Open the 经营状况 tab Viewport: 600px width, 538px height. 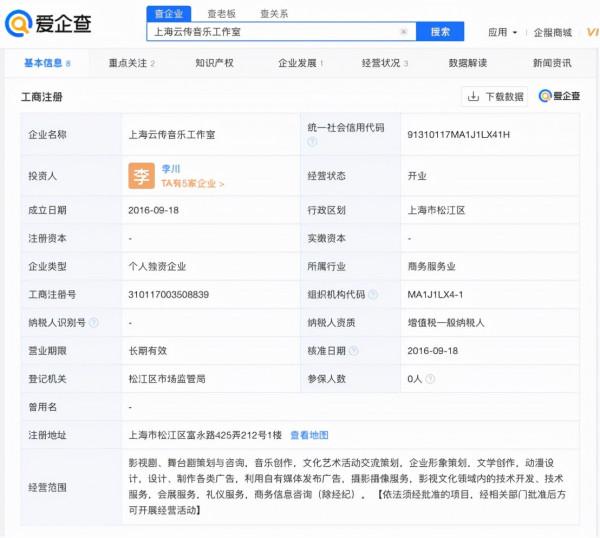pos(385,63)
